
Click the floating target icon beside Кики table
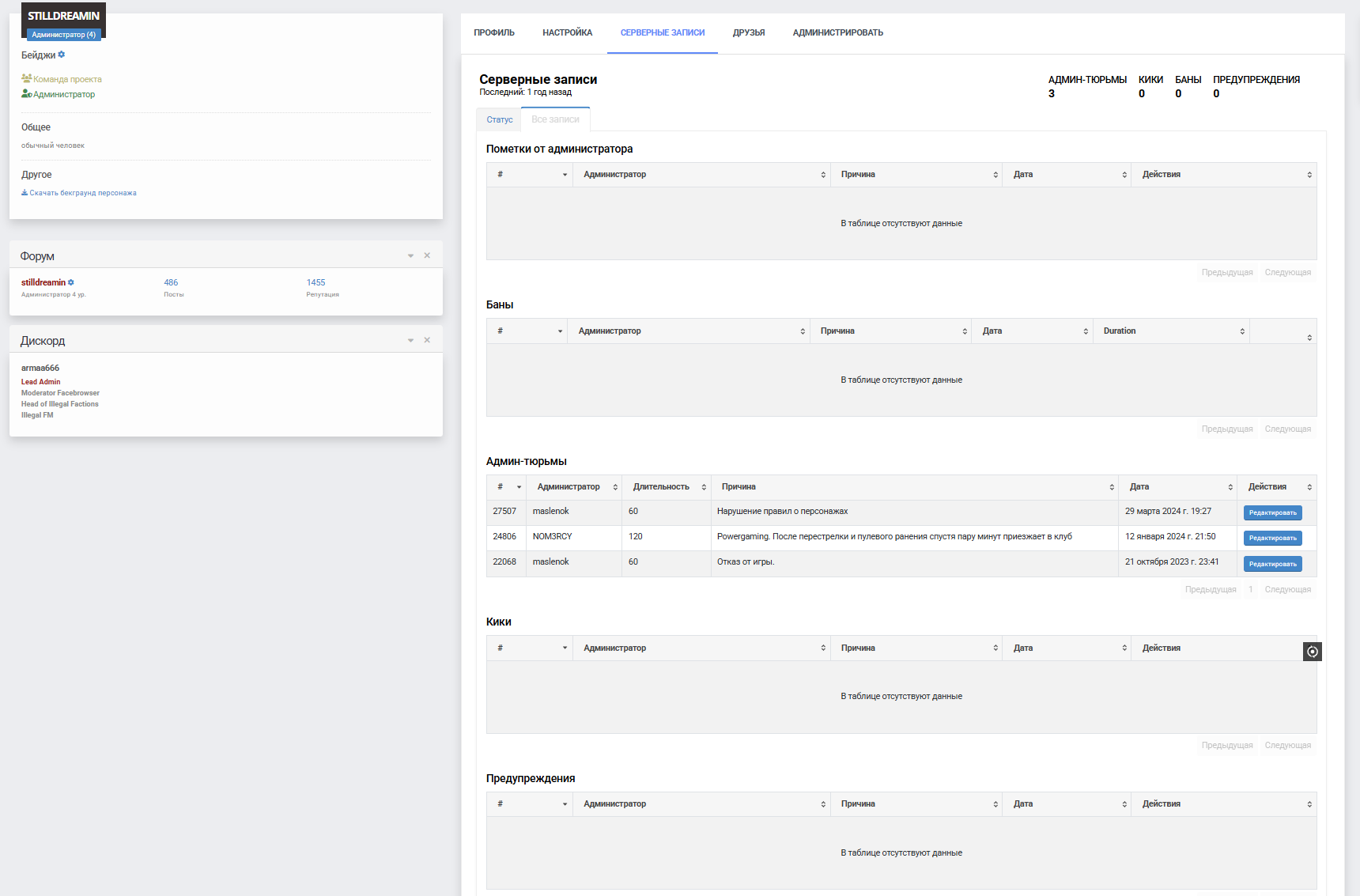(1313, 652)
